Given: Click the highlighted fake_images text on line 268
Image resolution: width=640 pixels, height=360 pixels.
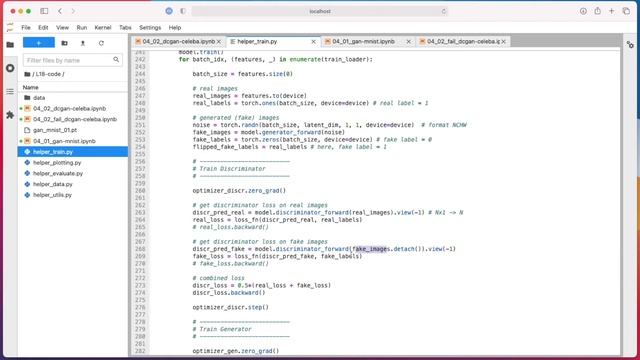Looking at the screenshot, I should [x=371, y=249].
